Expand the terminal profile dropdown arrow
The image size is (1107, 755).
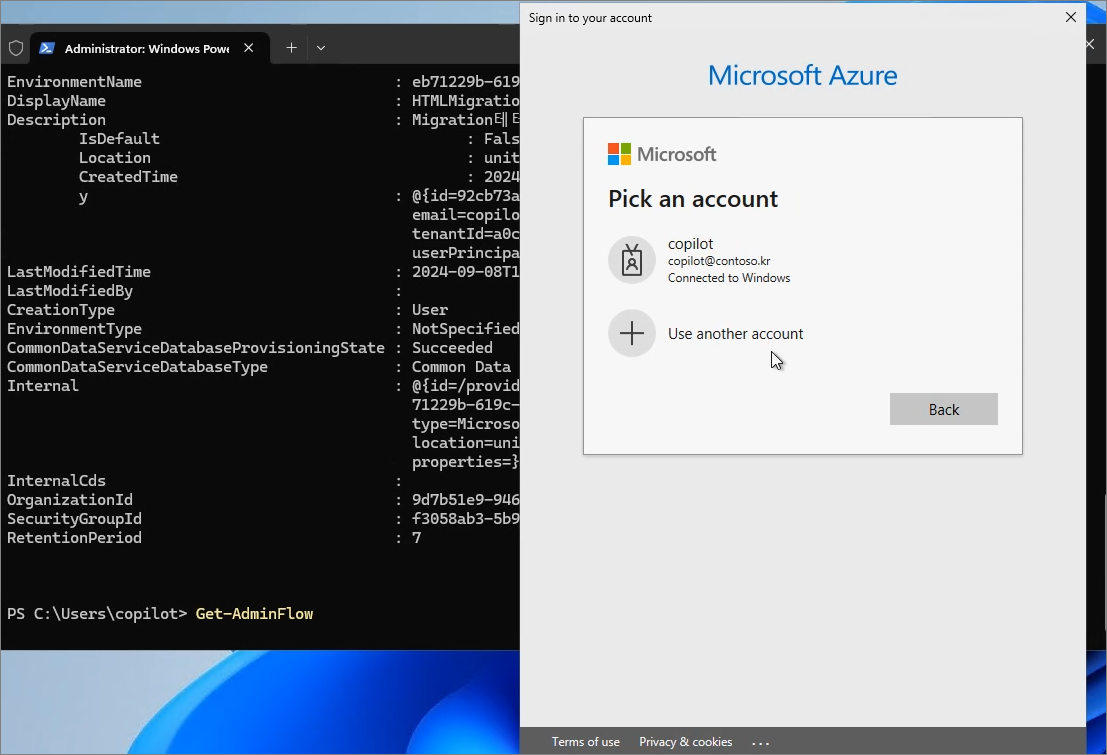click(321, 48)
